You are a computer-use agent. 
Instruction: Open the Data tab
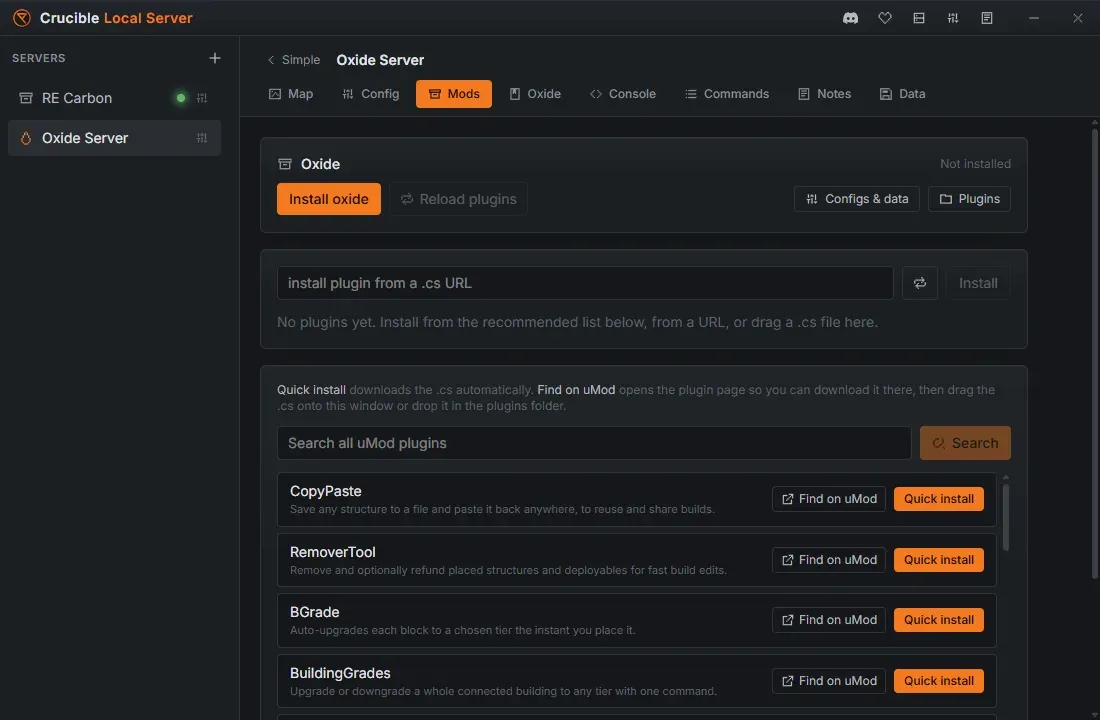tap(902, 94)
